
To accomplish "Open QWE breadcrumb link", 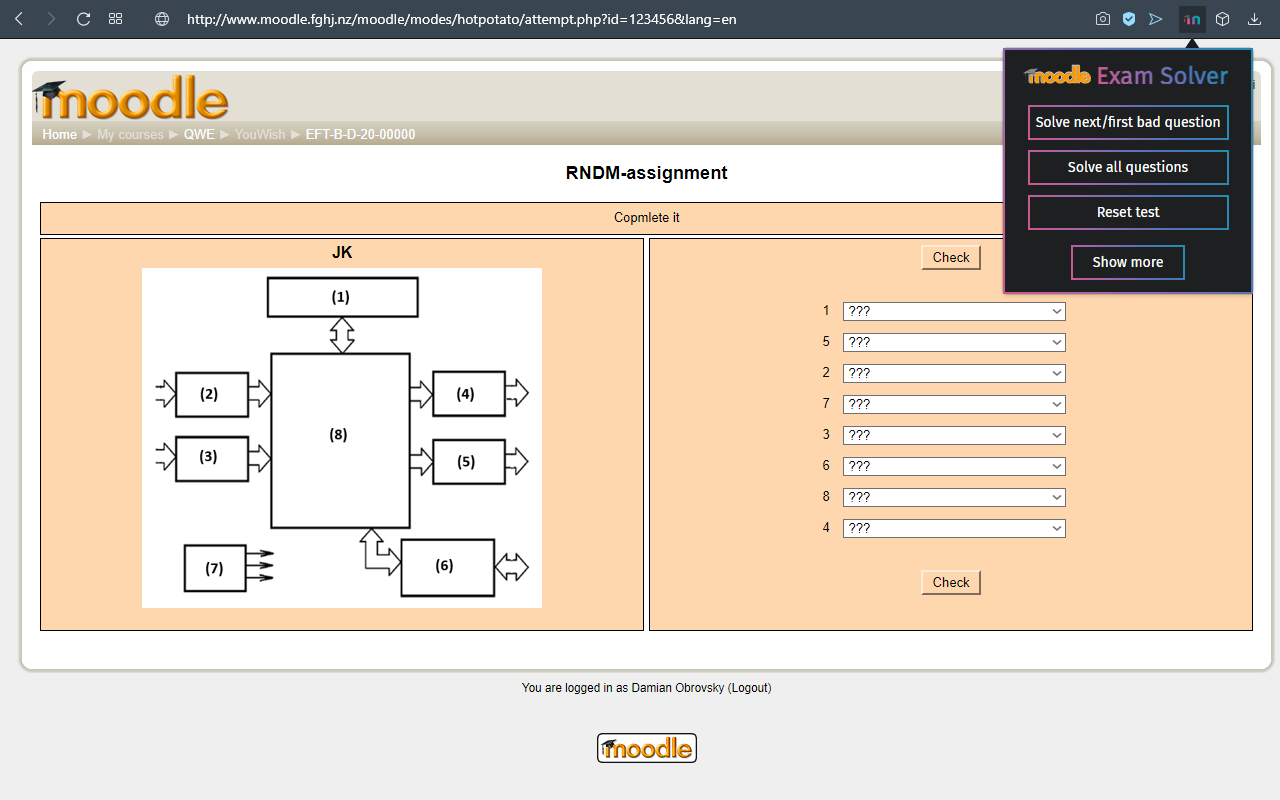I will [x=199, y=134].
